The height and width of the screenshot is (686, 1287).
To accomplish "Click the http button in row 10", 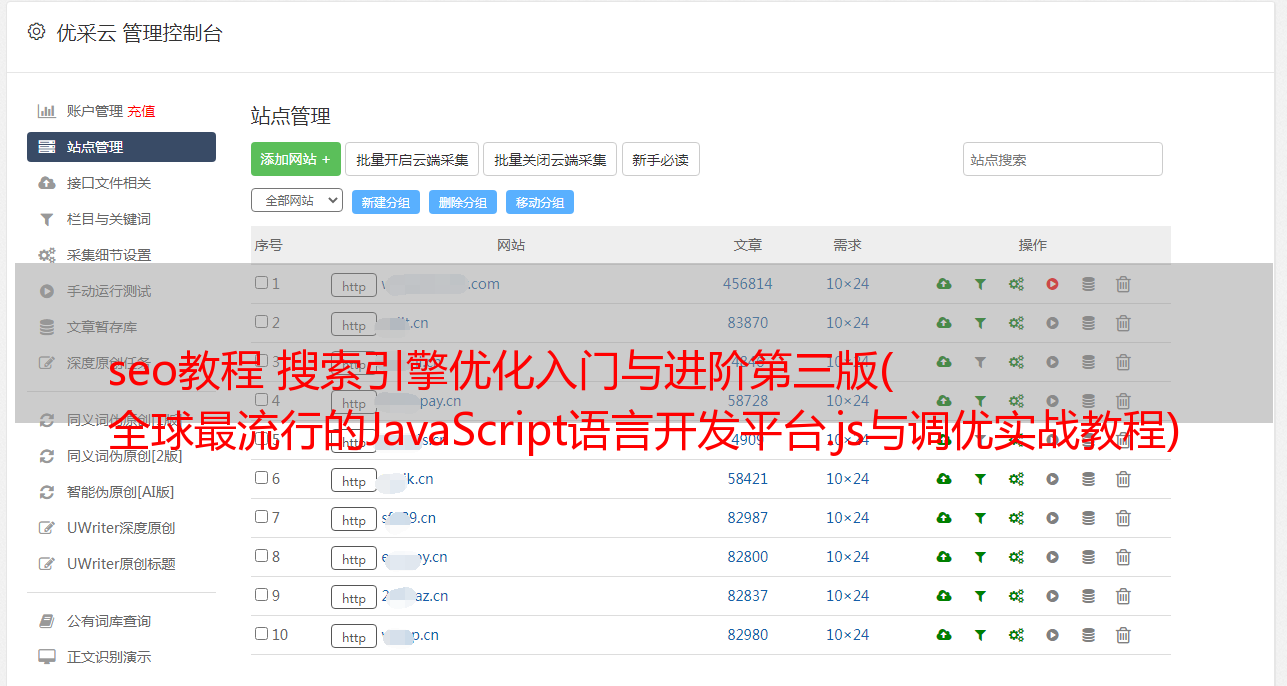I will click(354, 637).
